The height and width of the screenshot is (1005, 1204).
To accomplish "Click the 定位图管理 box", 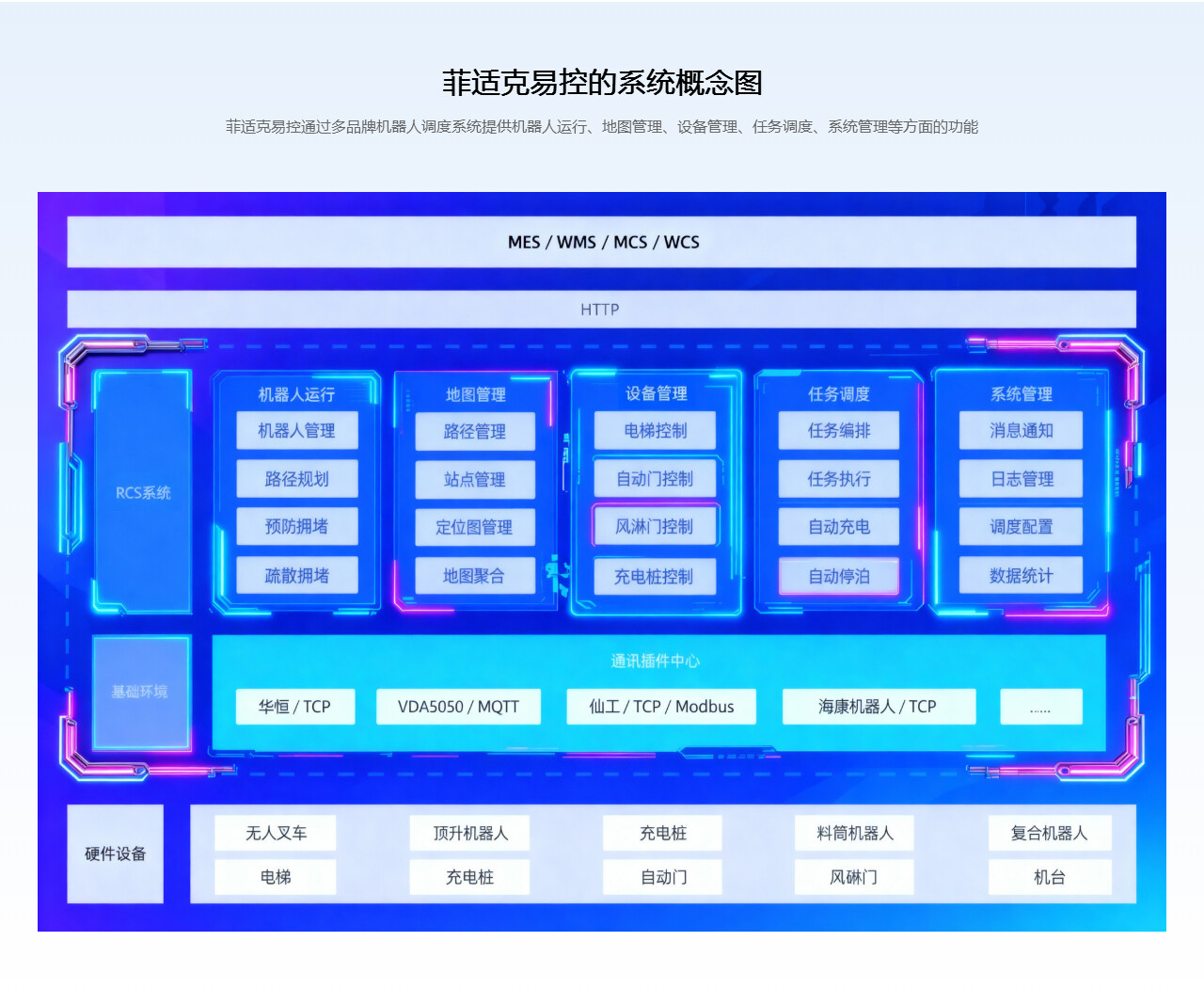I will click(475, 527).
